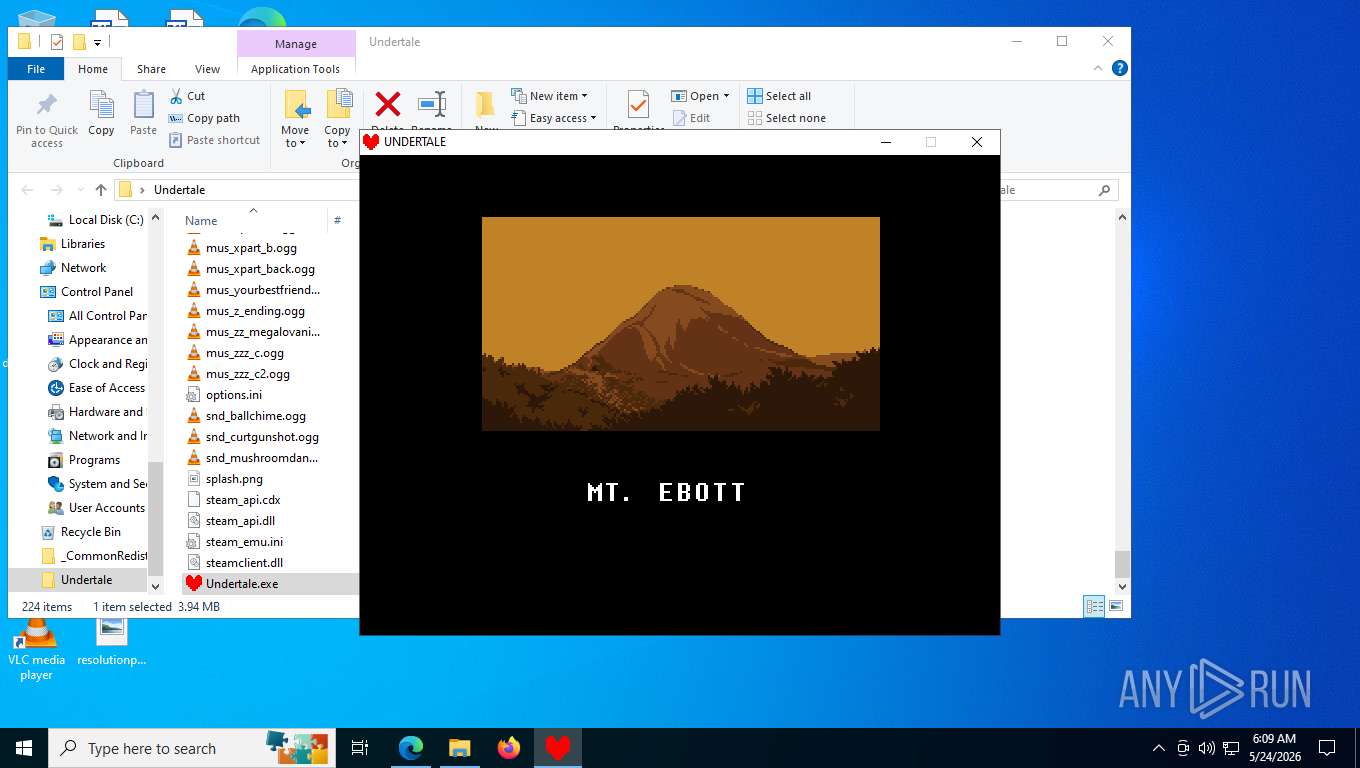Image resolution: width=1360 pixels, height=768 pixels.
Task: Expand the Easy access dropdown
Action: pyautogui.click(x=554, y=118)
